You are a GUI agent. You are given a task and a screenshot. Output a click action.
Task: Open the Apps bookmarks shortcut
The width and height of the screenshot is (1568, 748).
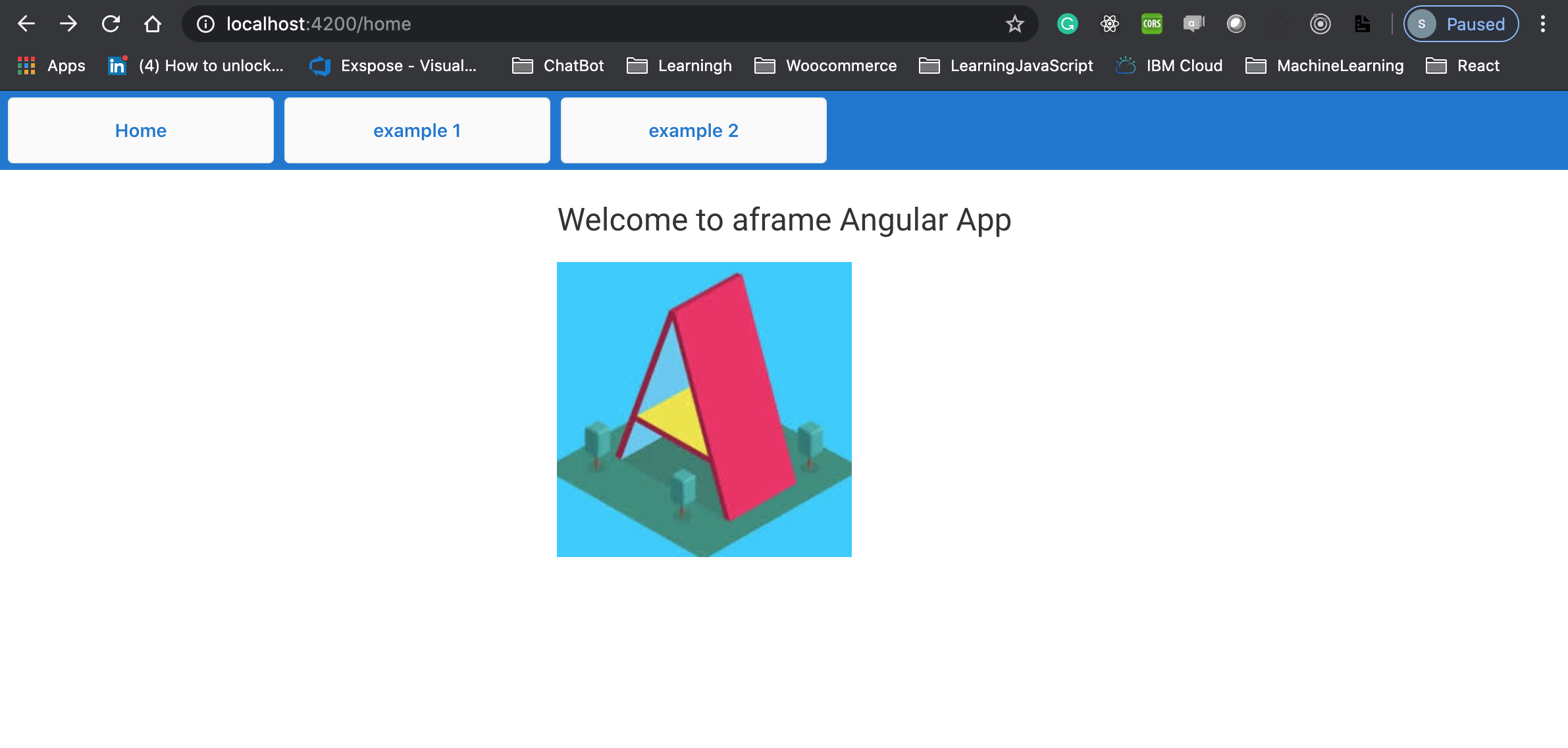51,66
